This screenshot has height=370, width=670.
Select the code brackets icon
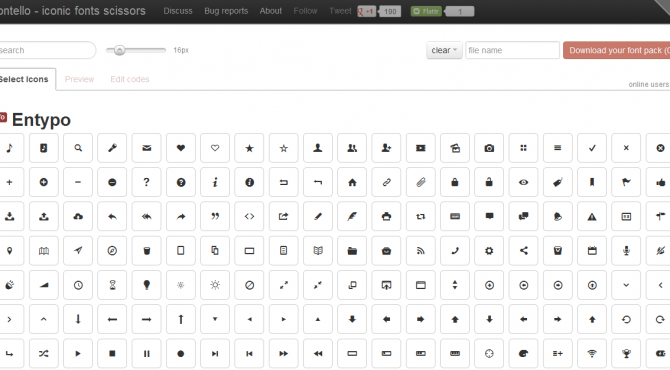point(249,217)
